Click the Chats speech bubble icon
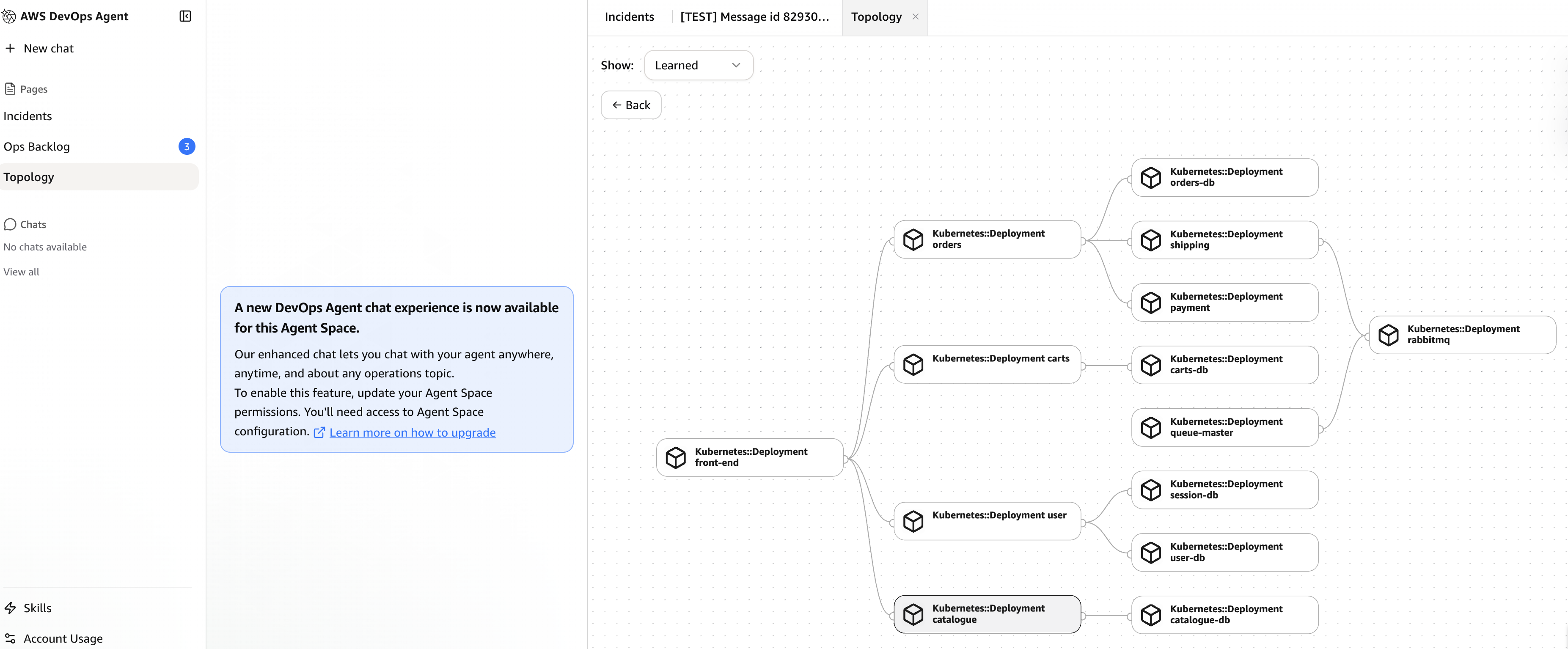This screenshot has height=649, width=1568. [10, 224]
